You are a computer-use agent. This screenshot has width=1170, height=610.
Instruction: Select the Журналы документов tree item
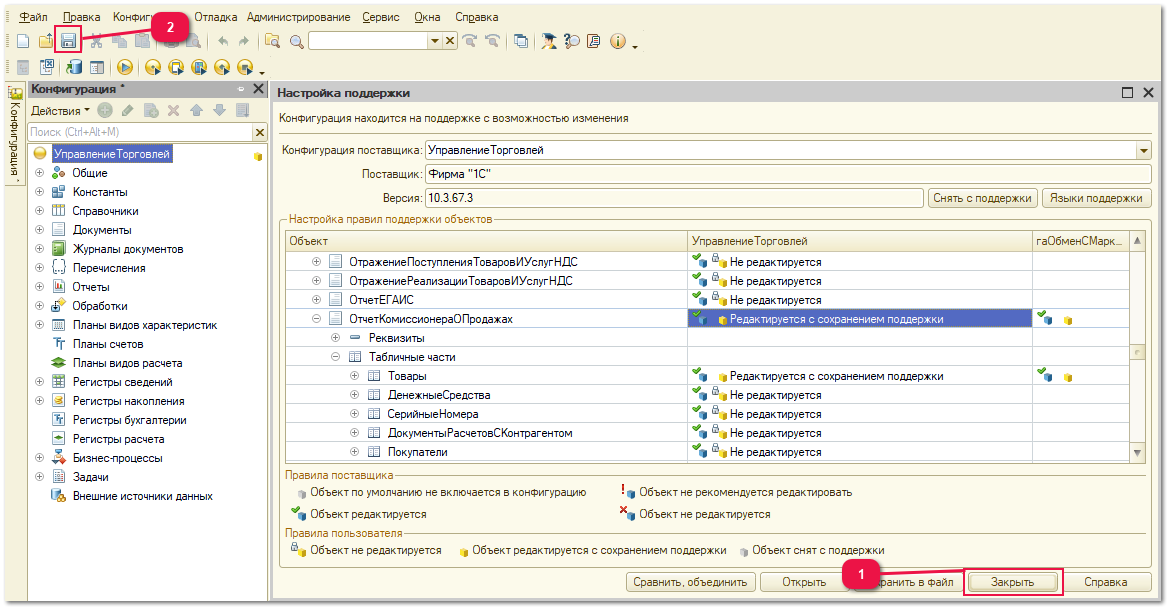click(x=128, y=249)
